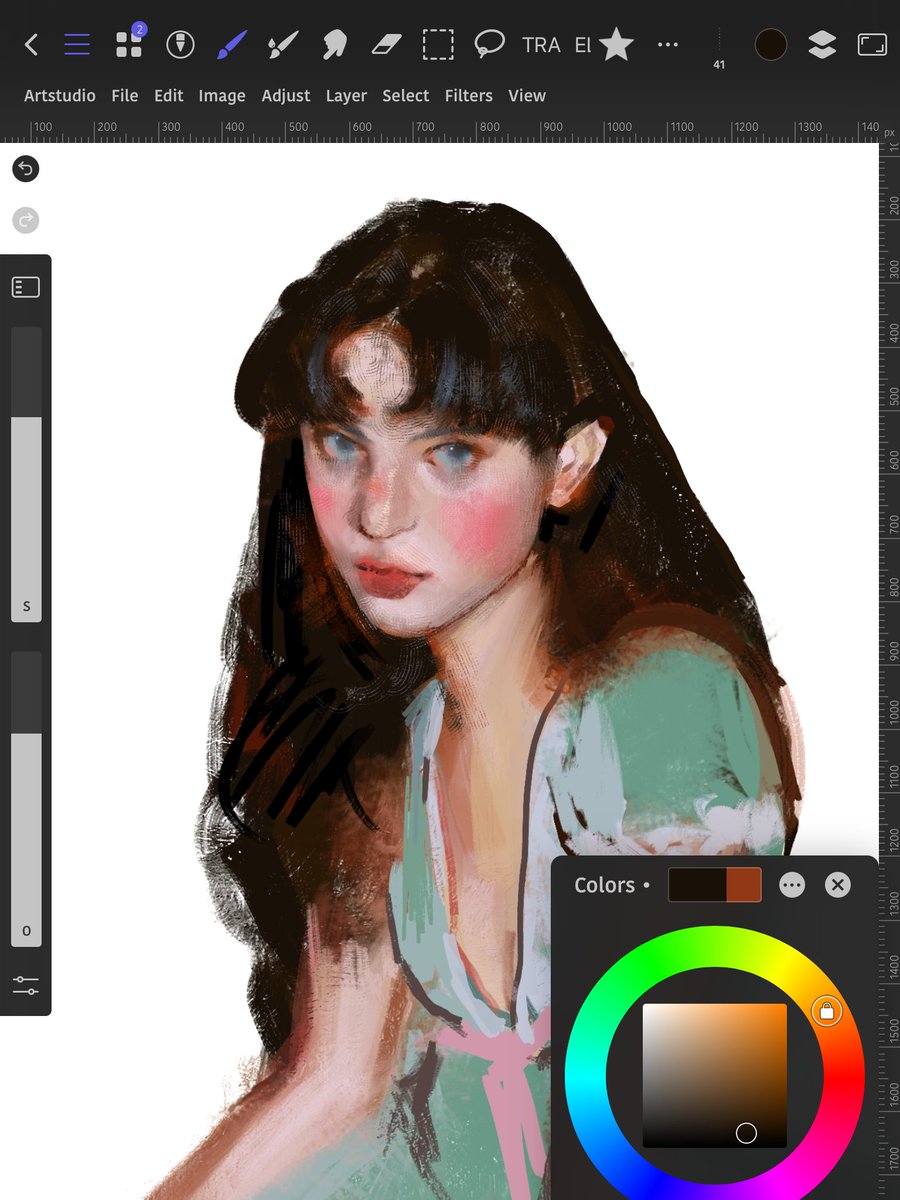Image resolution: width=900 pixels, height=1200 pixels.
Task: Open the main hamburger menu
Action: (77, 44)
